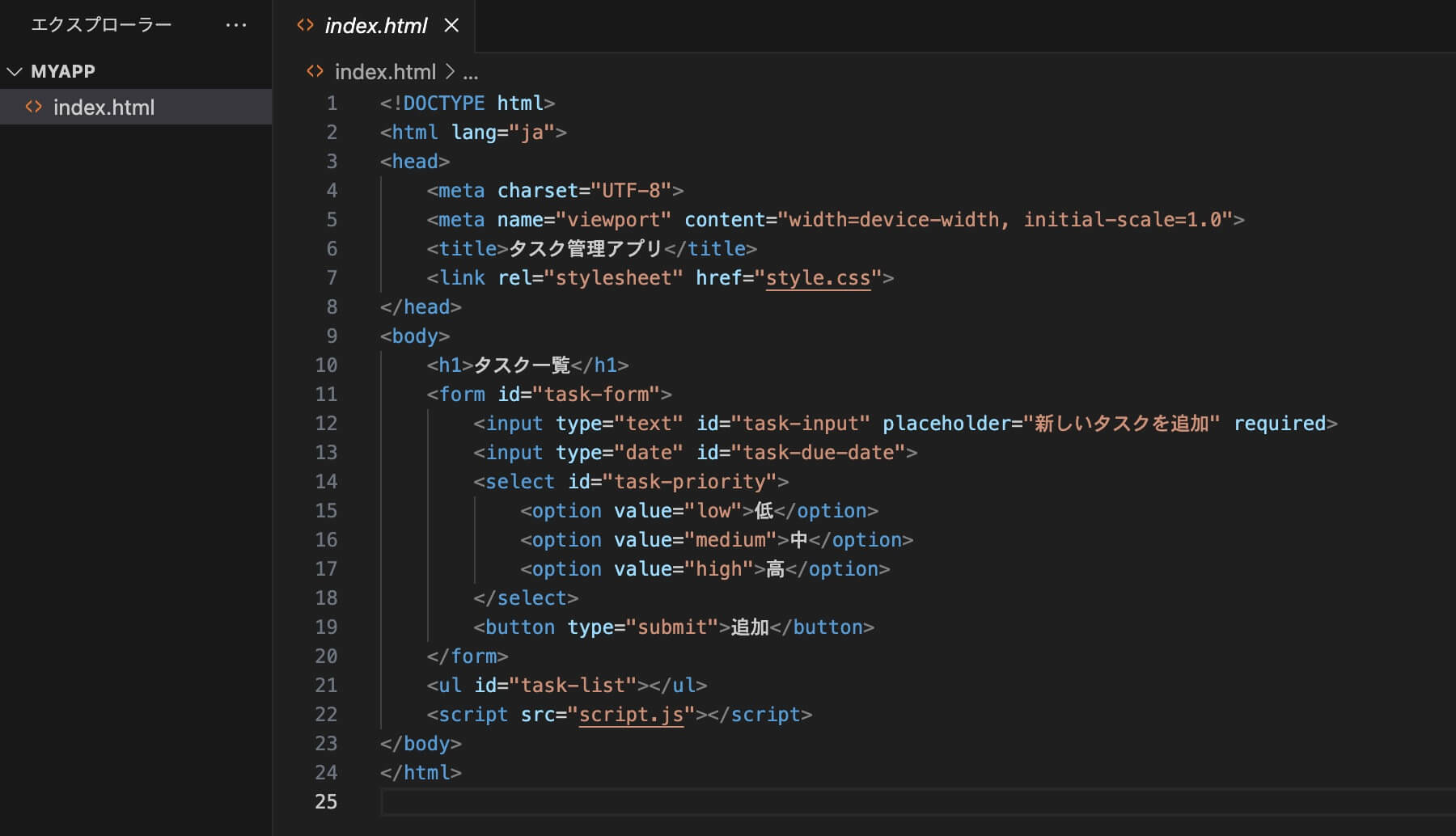
Task: Click initial-scale=1.0 content value on line 5
Action: (x=1122, y=220)
